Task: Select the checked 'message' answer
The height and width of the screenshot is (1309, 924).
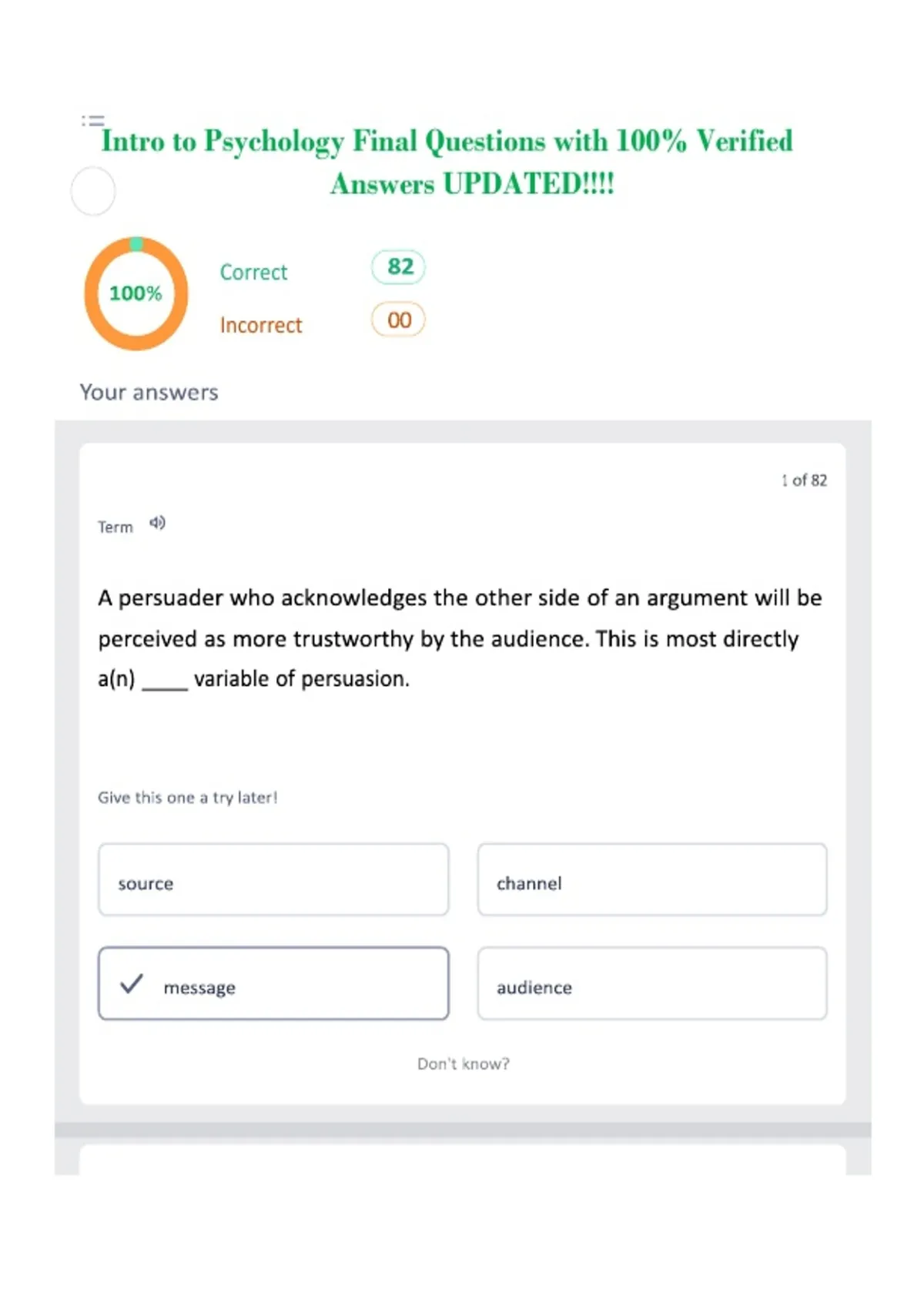Action: click(x=273, y=984)
